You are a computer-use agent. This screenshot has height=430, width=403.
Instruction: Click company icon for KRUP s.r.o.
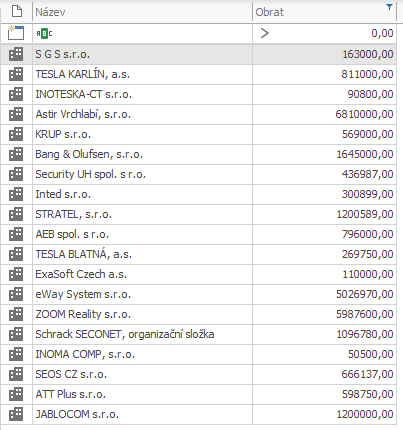coord(16,134)
